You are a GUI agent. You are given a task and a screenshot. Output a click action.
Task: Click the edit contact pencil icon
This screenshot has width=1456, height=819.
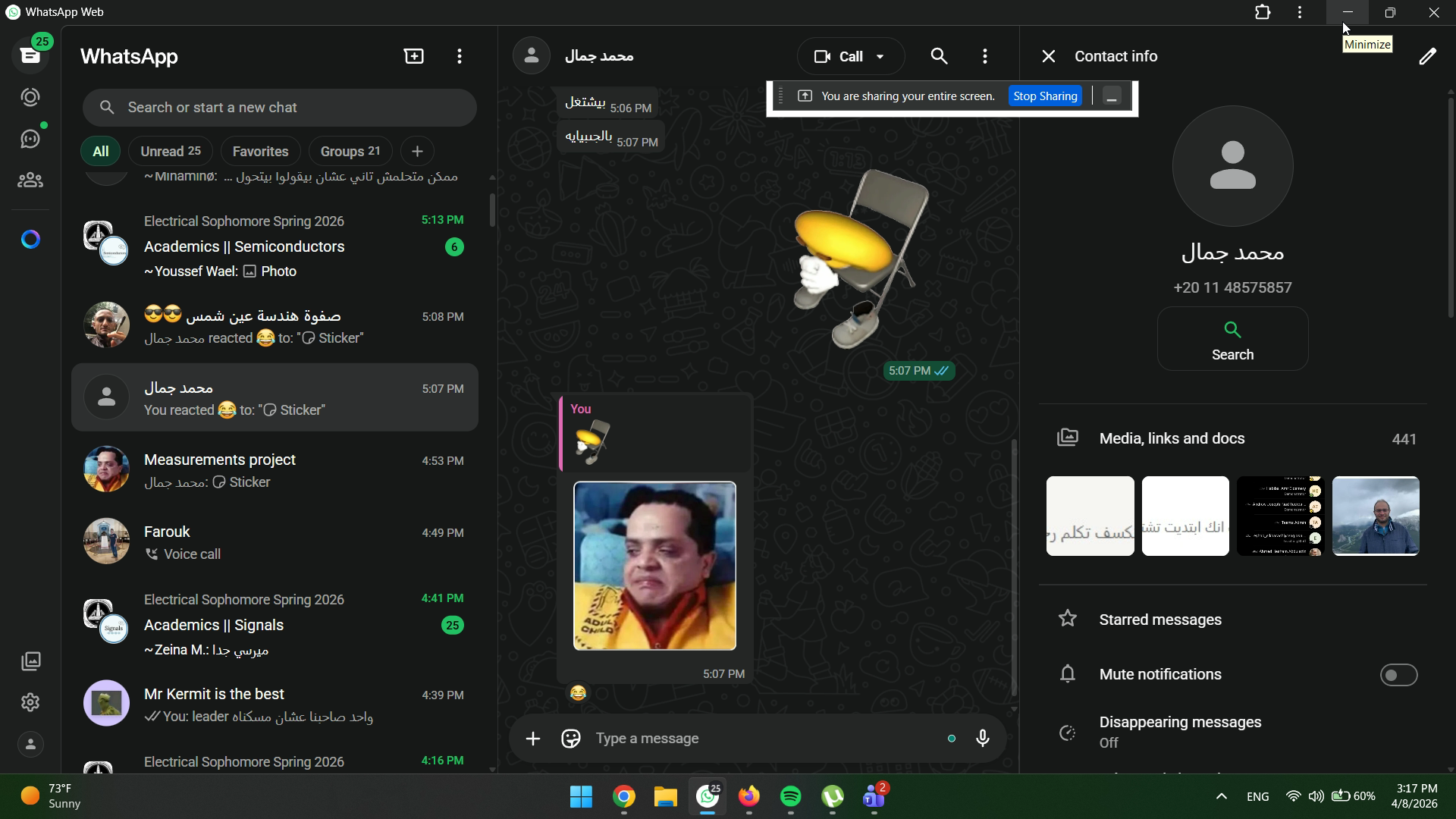click(x=1427, y=57)
